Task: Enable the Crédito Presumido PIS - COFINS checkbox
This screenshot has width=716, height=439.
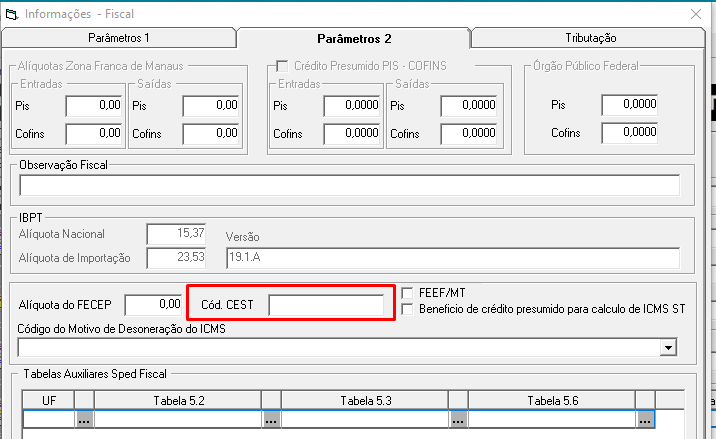Action: (282, 66)
